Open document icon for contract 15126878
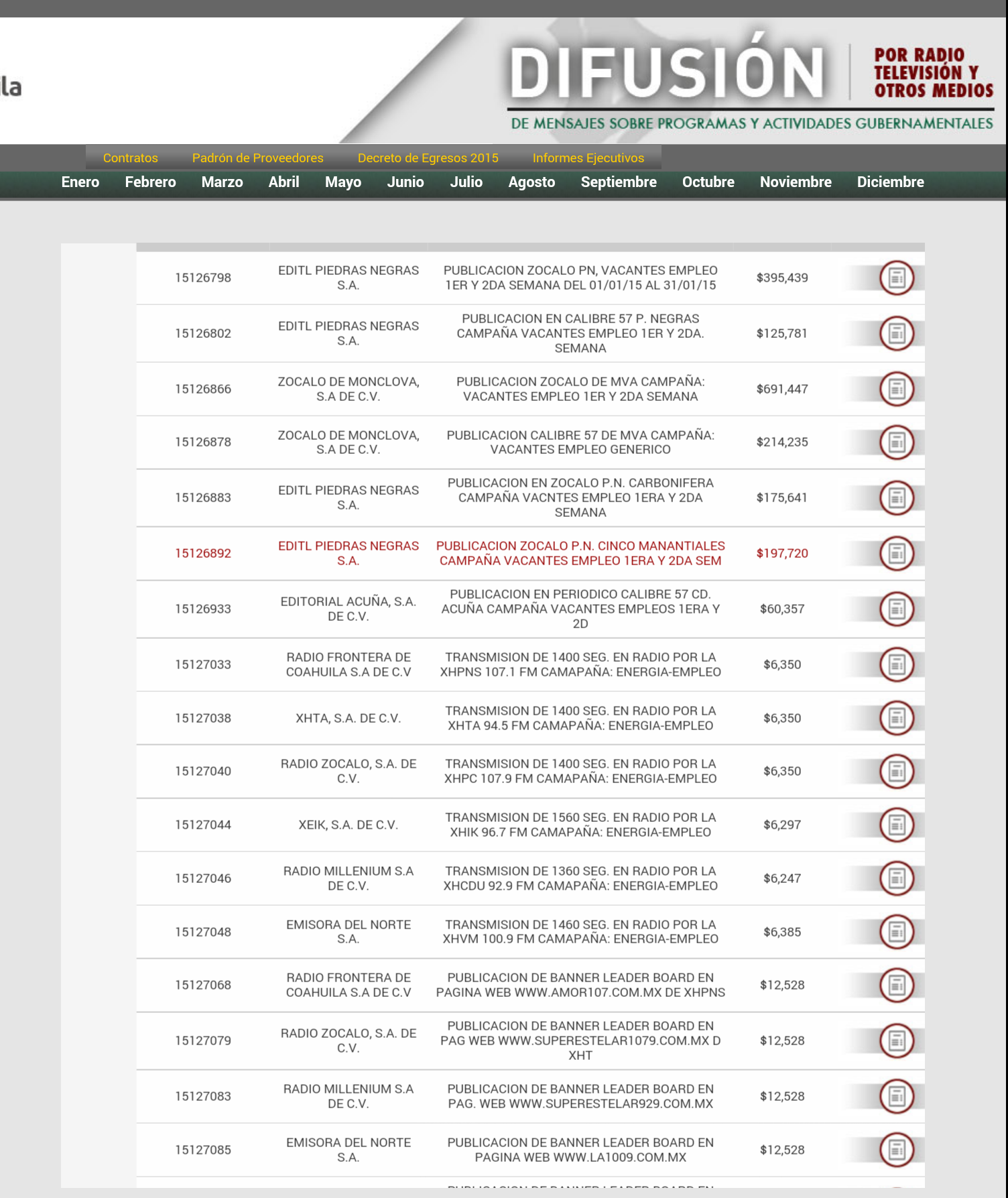The width and height of the screenshot is (1008, 1198). click(x=897, y=442)
